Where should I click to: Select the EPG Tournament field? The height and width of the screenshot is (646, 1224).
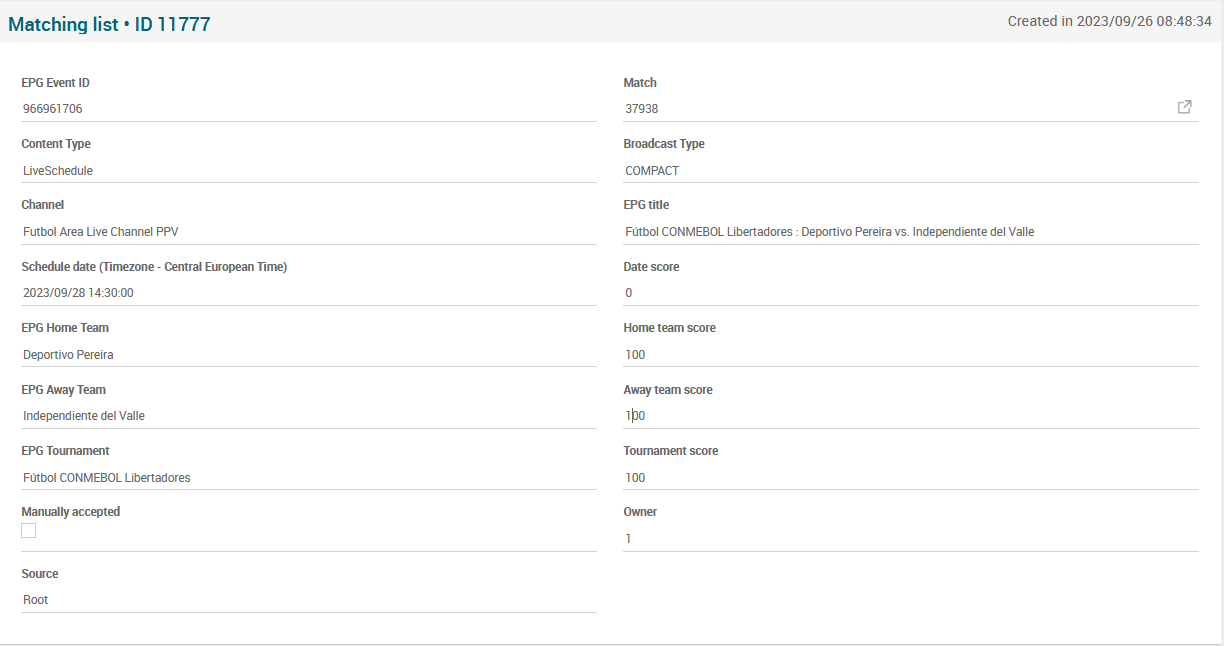point(308,478)
